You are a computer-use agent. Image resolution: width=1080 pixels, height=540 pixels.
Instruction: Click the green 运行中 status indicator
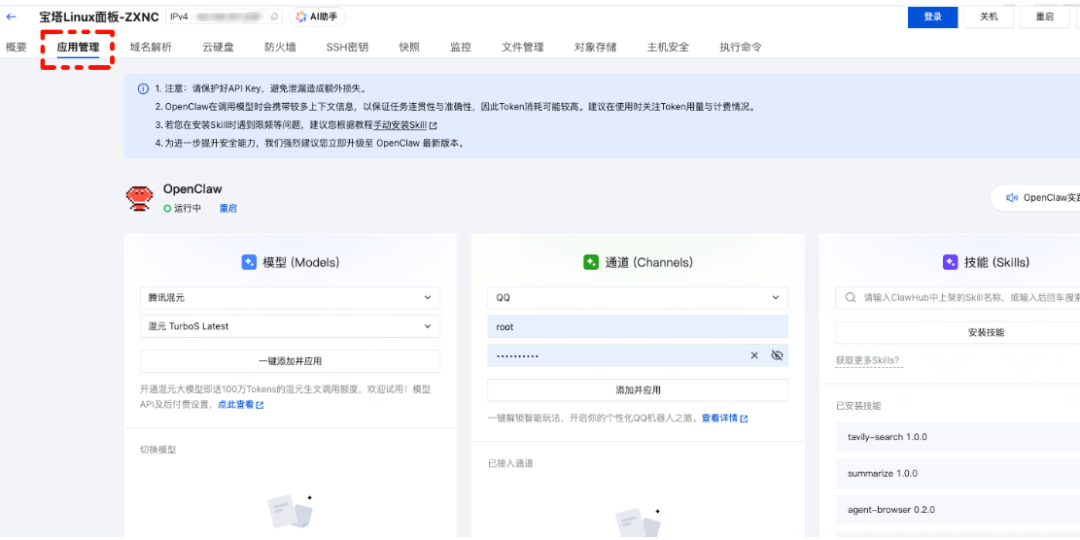point(167,208)
